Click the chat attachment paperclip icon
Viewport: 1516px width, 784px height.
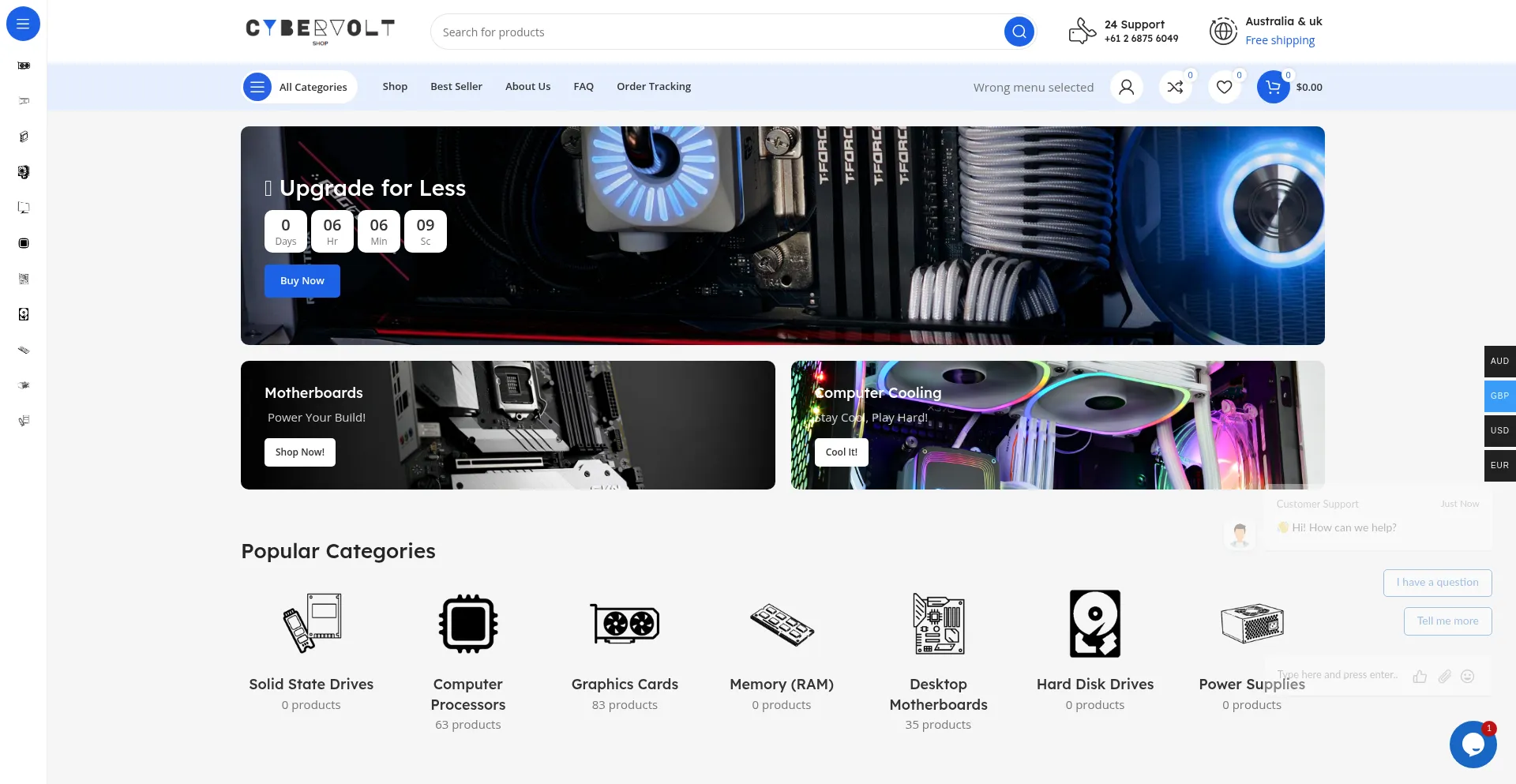pos(1444,677)
